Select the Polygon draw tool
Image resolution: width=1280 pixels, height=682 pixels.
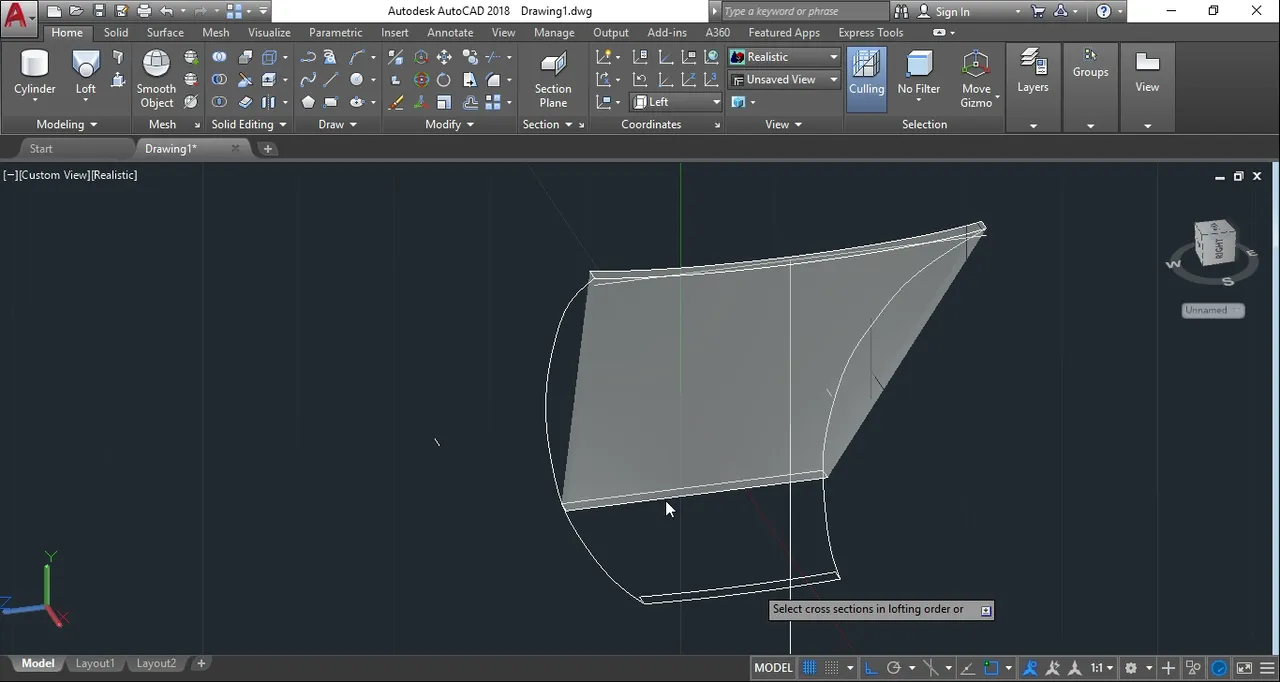308,102
